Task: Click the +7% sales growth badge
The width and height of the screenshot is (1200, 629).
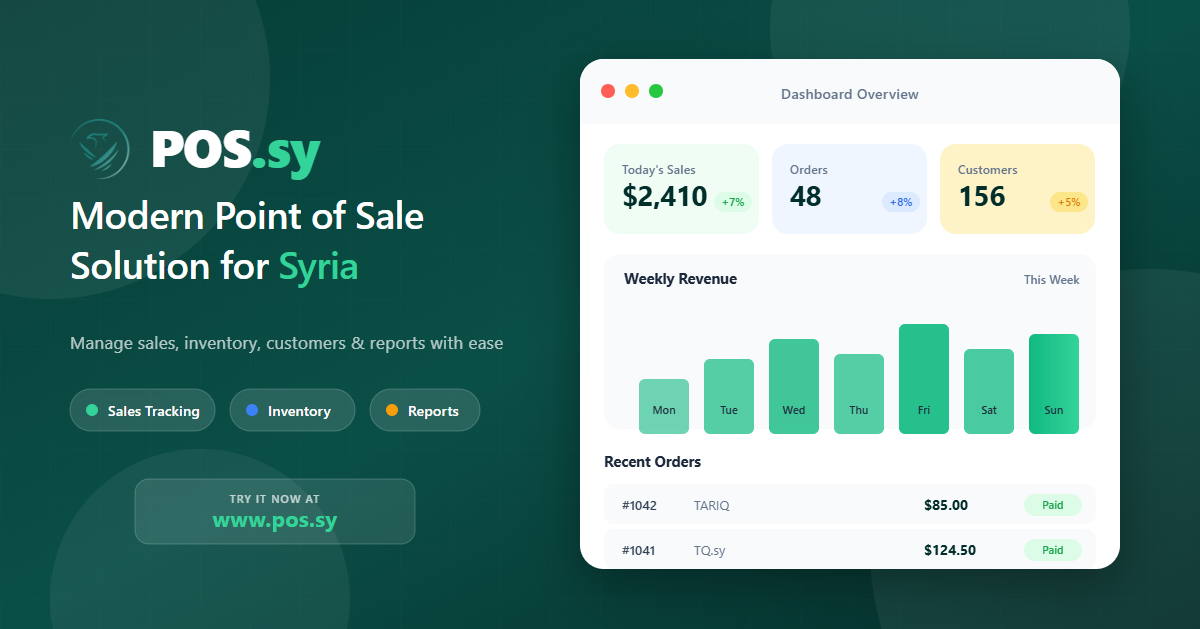Action: [x=733, y=202]
